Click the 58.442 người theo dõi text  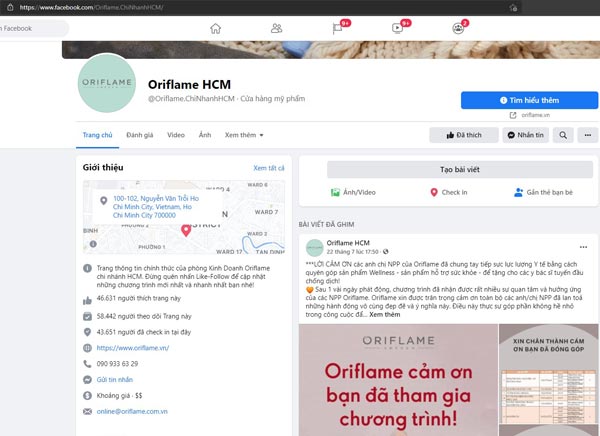[144, 316]
